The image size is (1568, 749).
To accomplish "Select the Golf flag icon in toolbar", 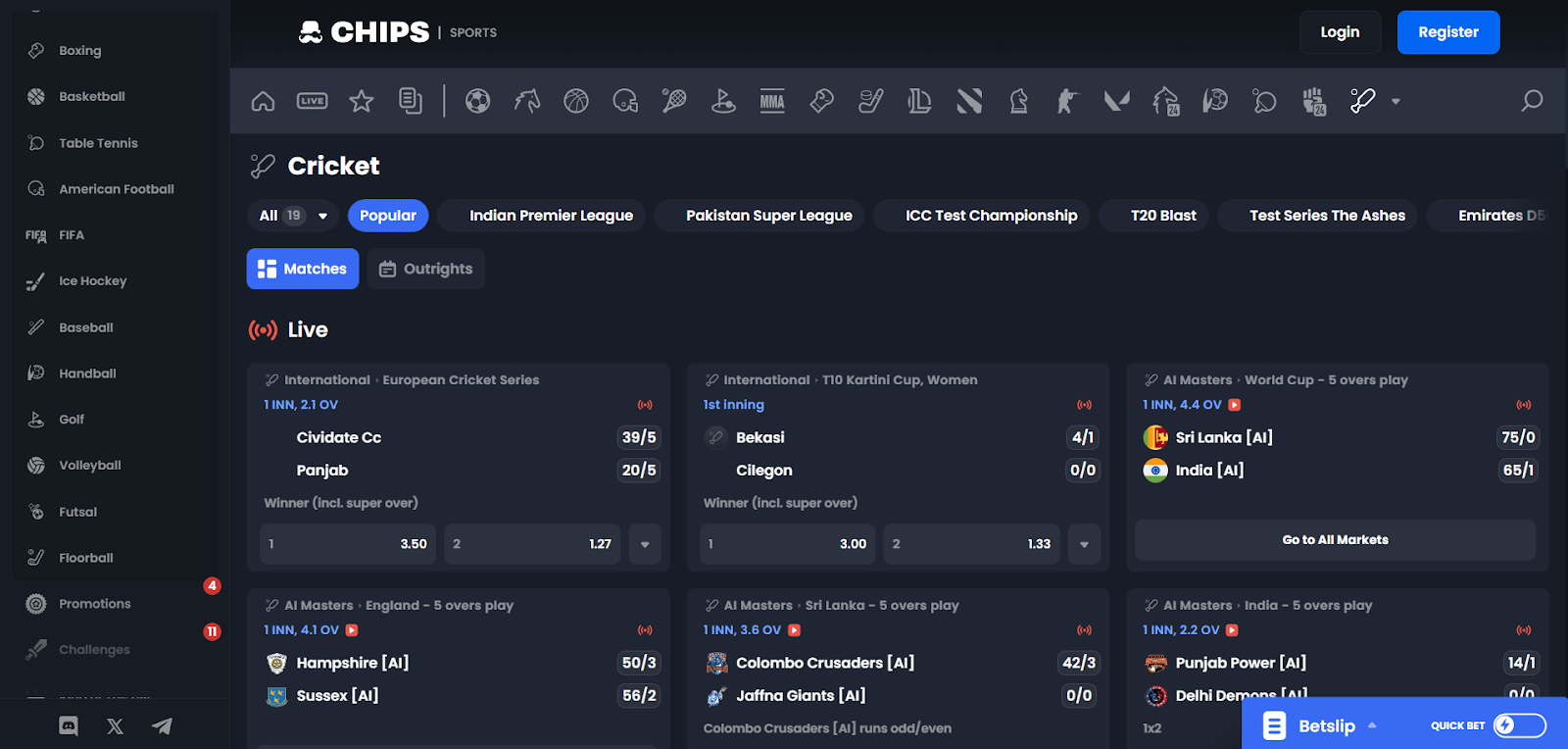I will pos(723,101).
